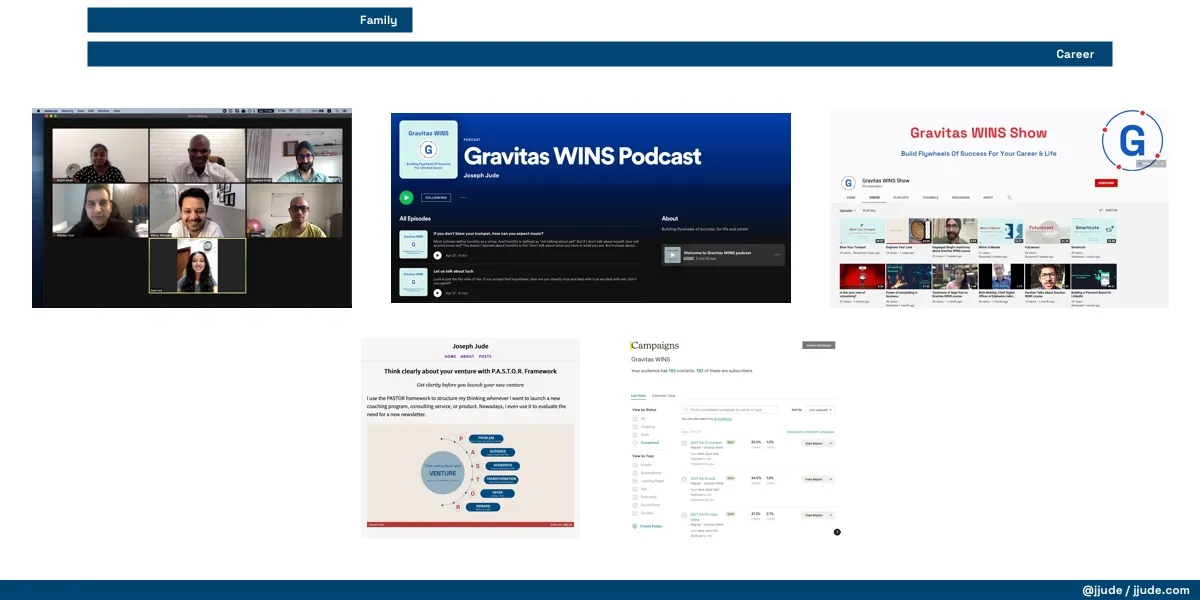Screen dimensions: 1200x600
Task: Click Create Folder in Campaigns sidebar
Action: (x=646, y=525)
